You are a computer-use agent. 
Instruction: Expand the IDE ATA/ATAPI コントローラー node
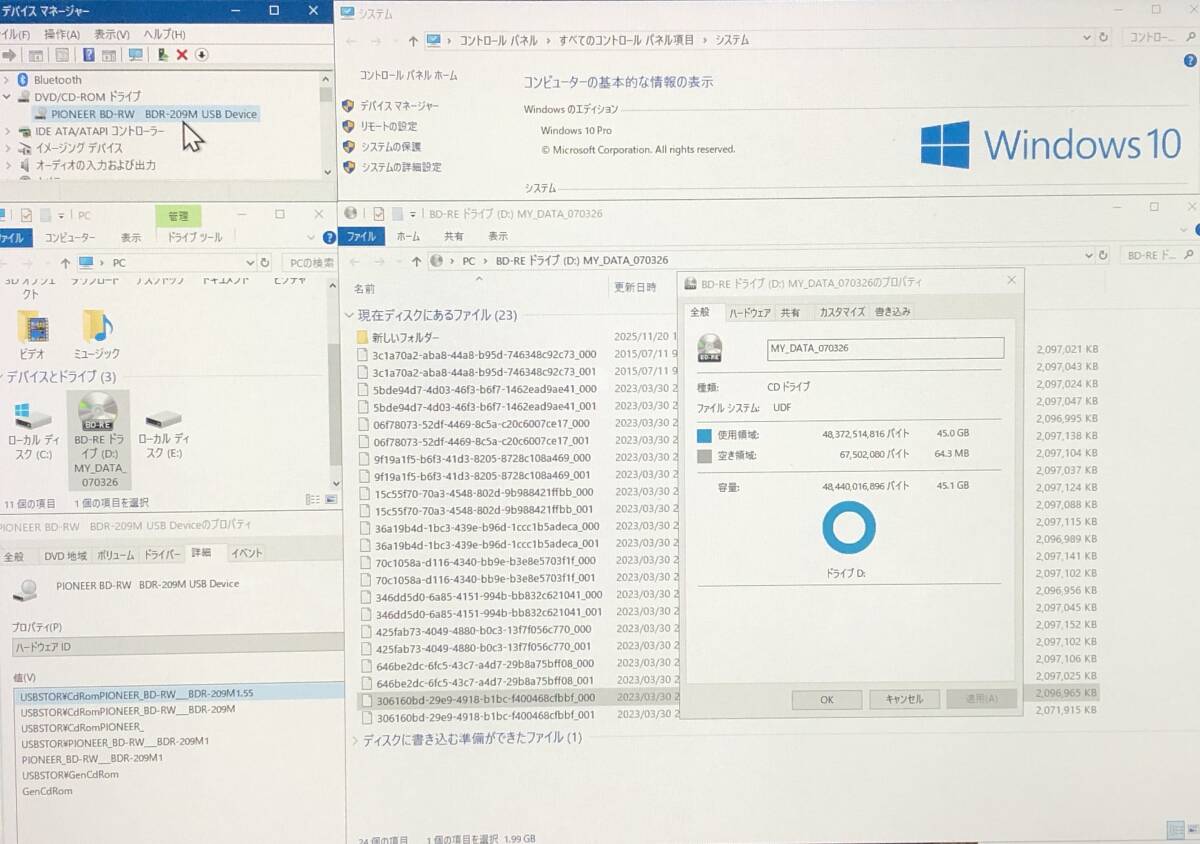coord(7,131)
